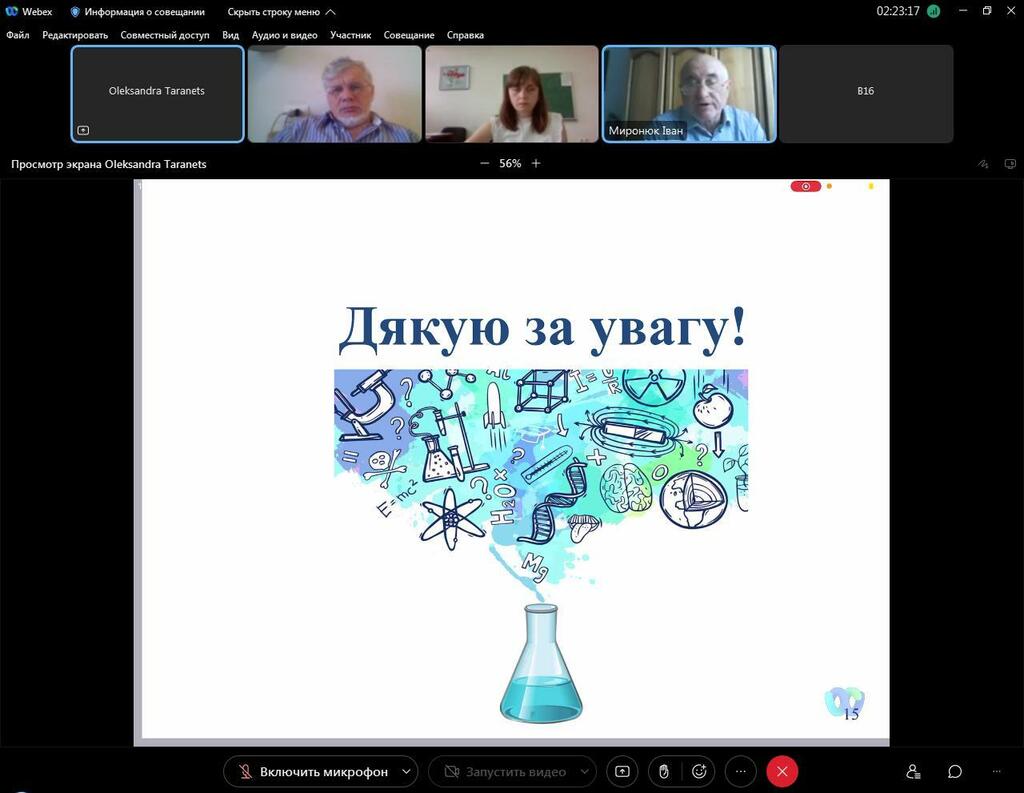Open the Совместный доступ menu

click(x=165, y=35)
